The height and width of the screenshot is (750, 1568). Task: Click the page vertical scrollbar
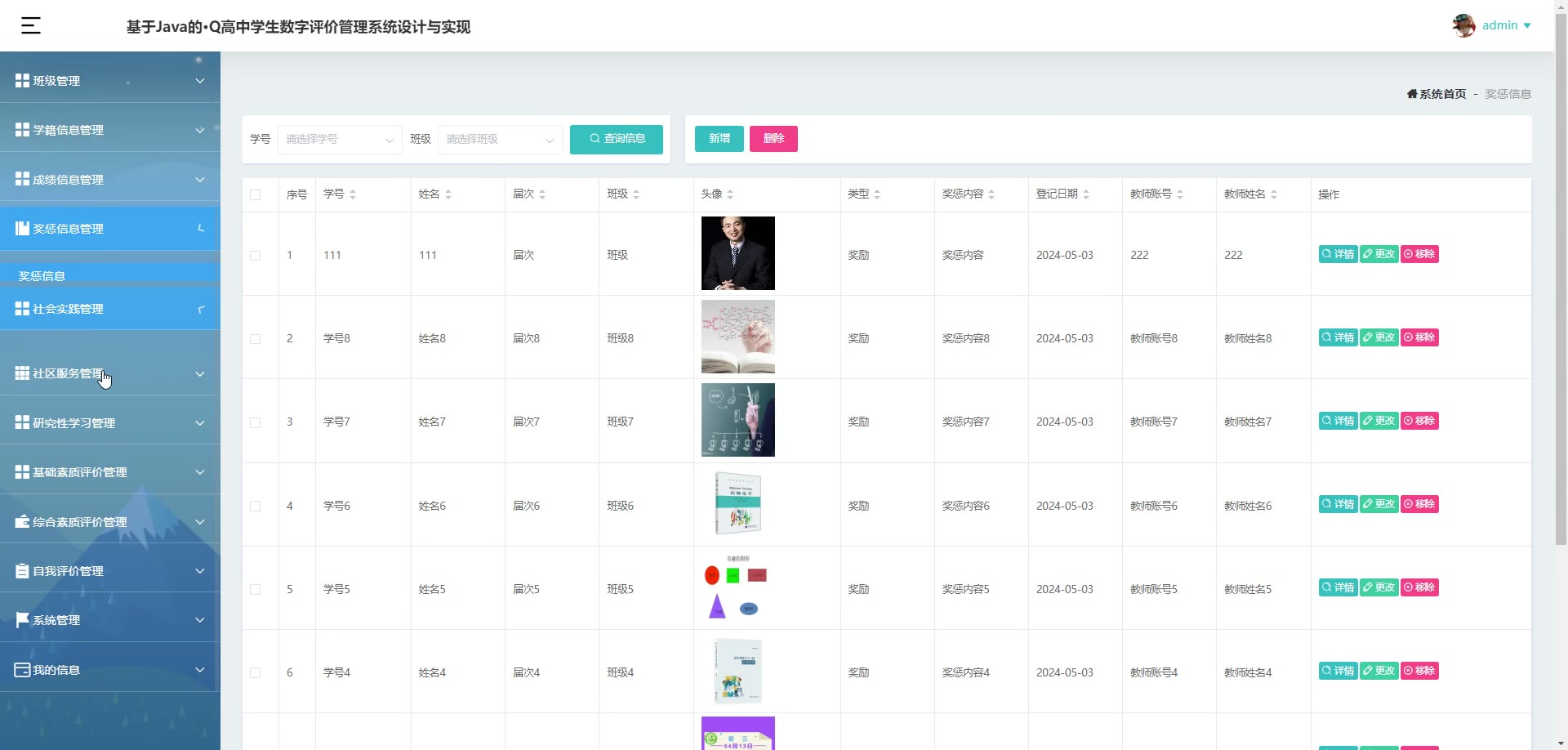click(x=1561, y=278)
